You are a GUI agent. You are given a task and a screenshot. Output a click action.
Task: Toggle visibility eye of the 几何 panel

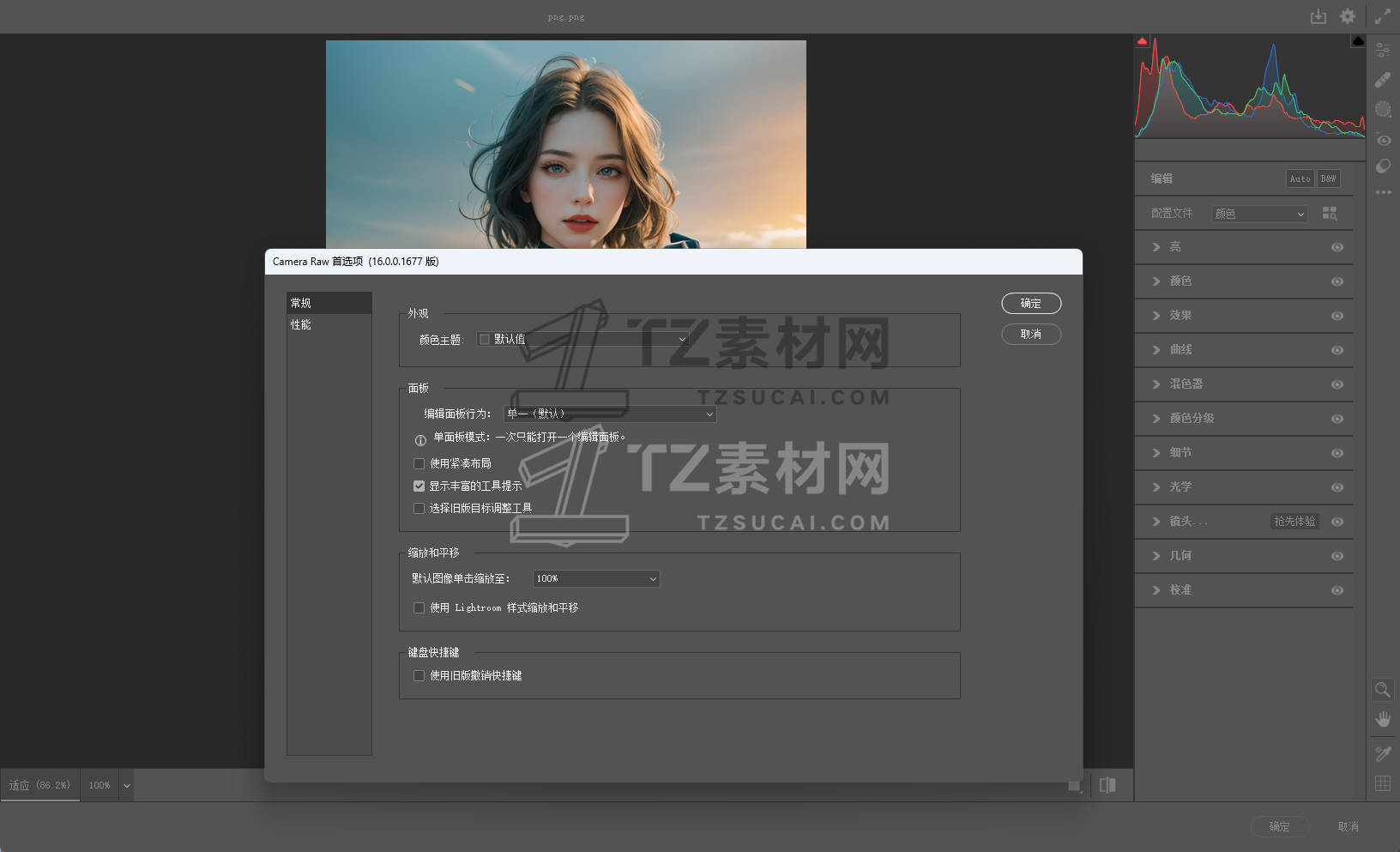1337,556
